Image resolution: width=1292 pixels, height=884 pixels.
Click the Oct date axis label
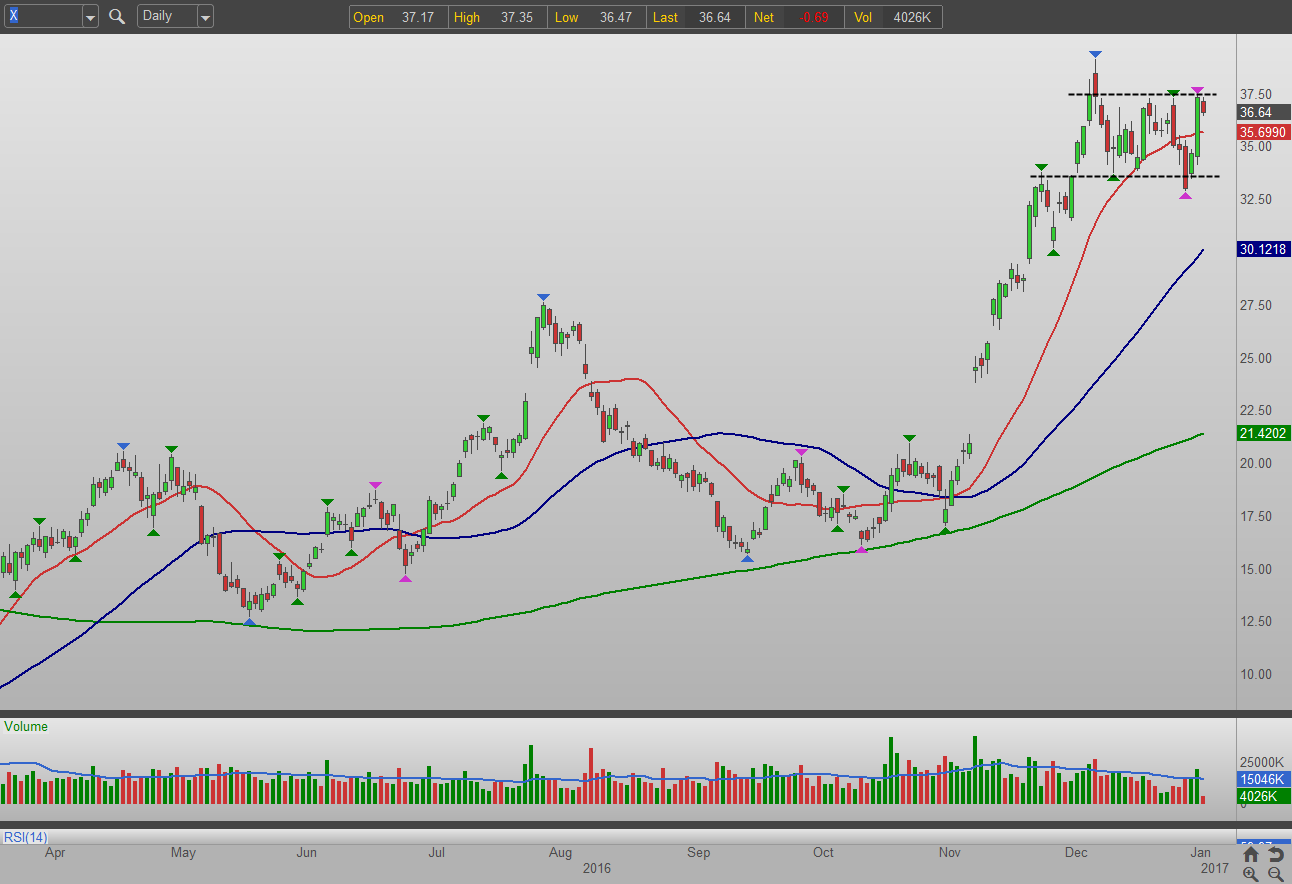point(823,853)
